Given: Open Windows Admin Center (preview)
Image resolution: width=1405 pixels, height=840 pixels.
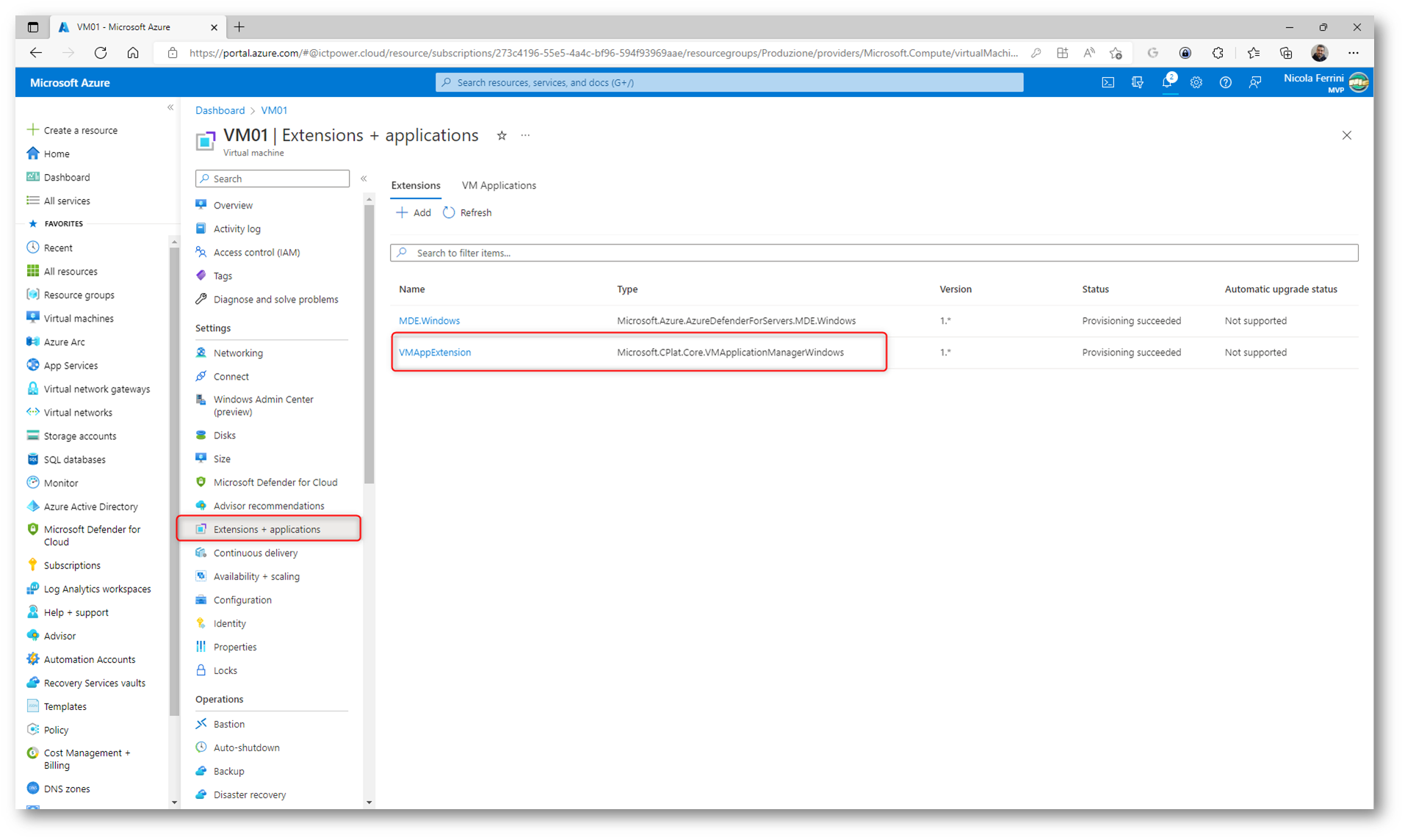Looking at the screenshot, I should tap(263, 405).
